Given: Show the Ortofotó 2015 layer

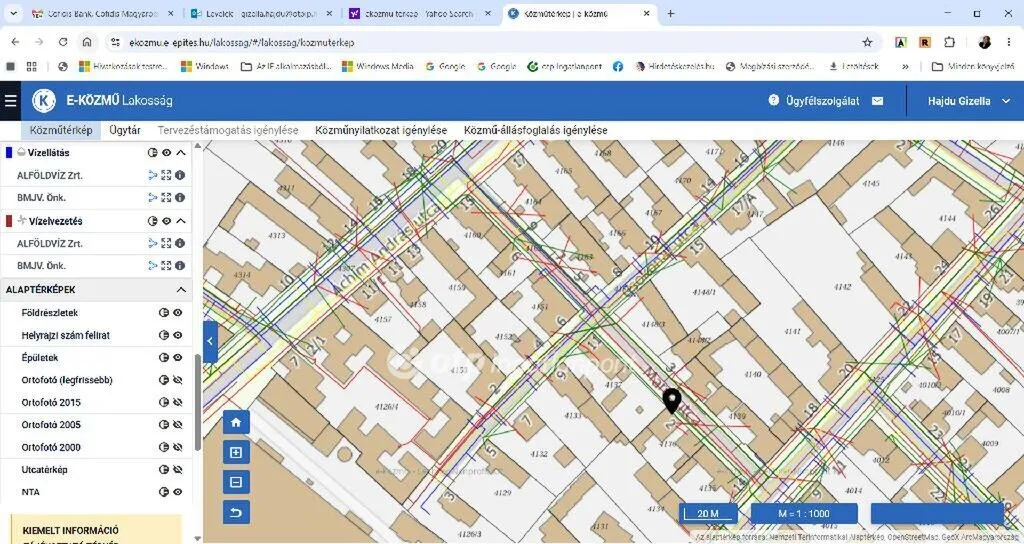Looking at the screenshot, I should click(178, 402).
